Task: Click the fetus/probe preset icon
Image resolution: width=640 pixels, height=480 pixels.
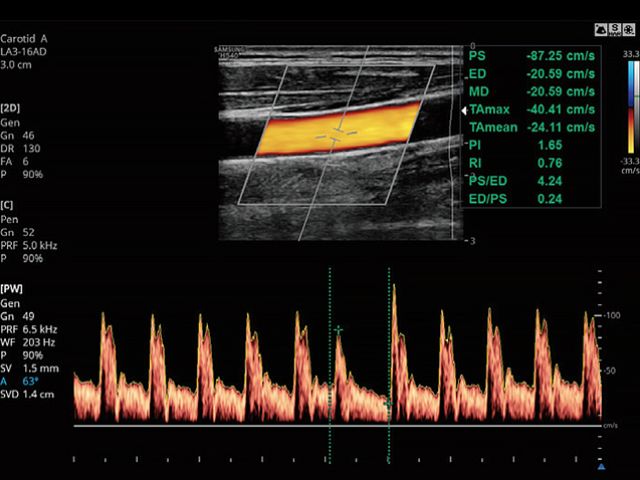Action: point(601,31)
